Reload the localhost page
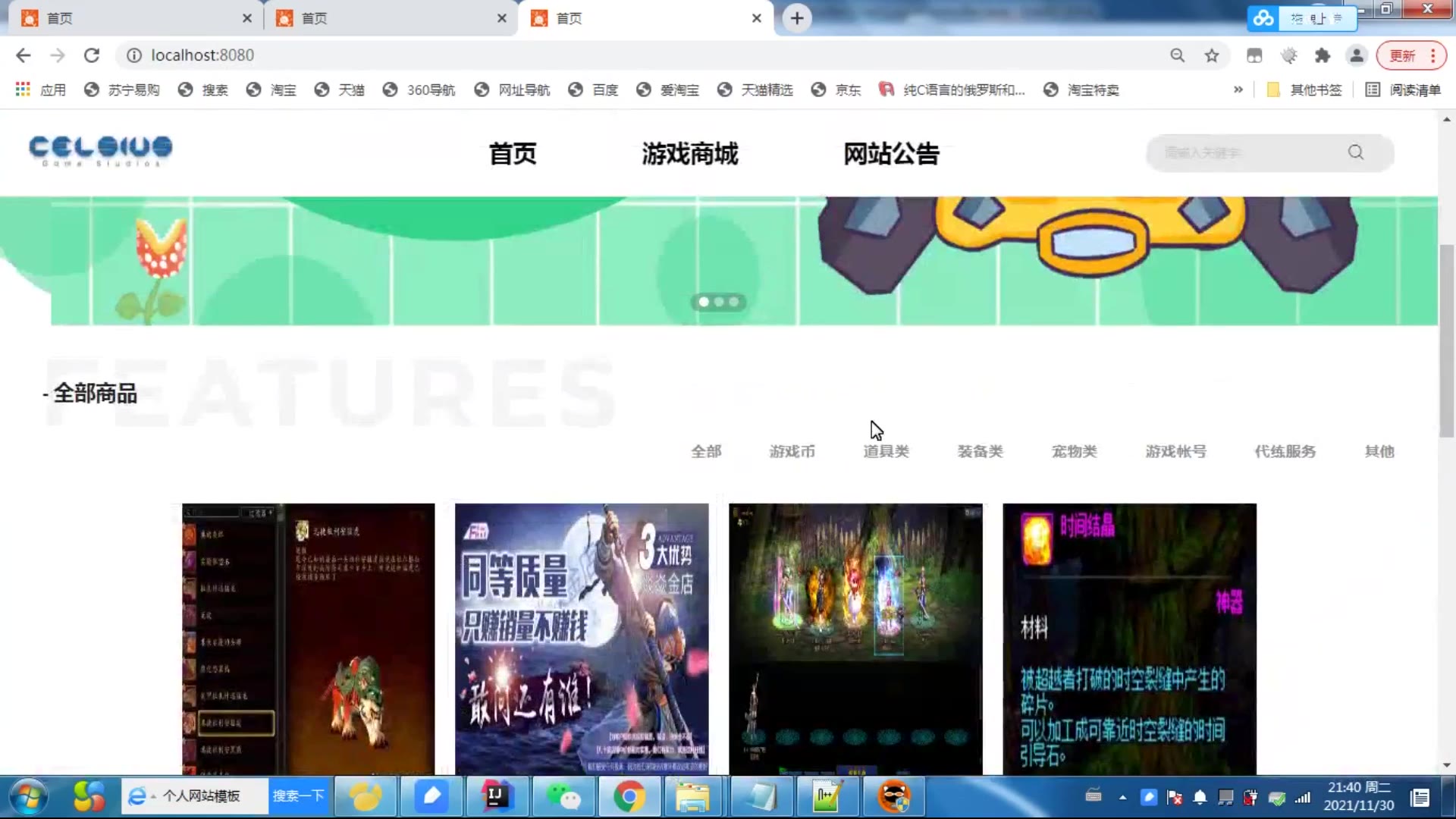Viewport: 1456px width, 819px height. (x=92, y=55)
